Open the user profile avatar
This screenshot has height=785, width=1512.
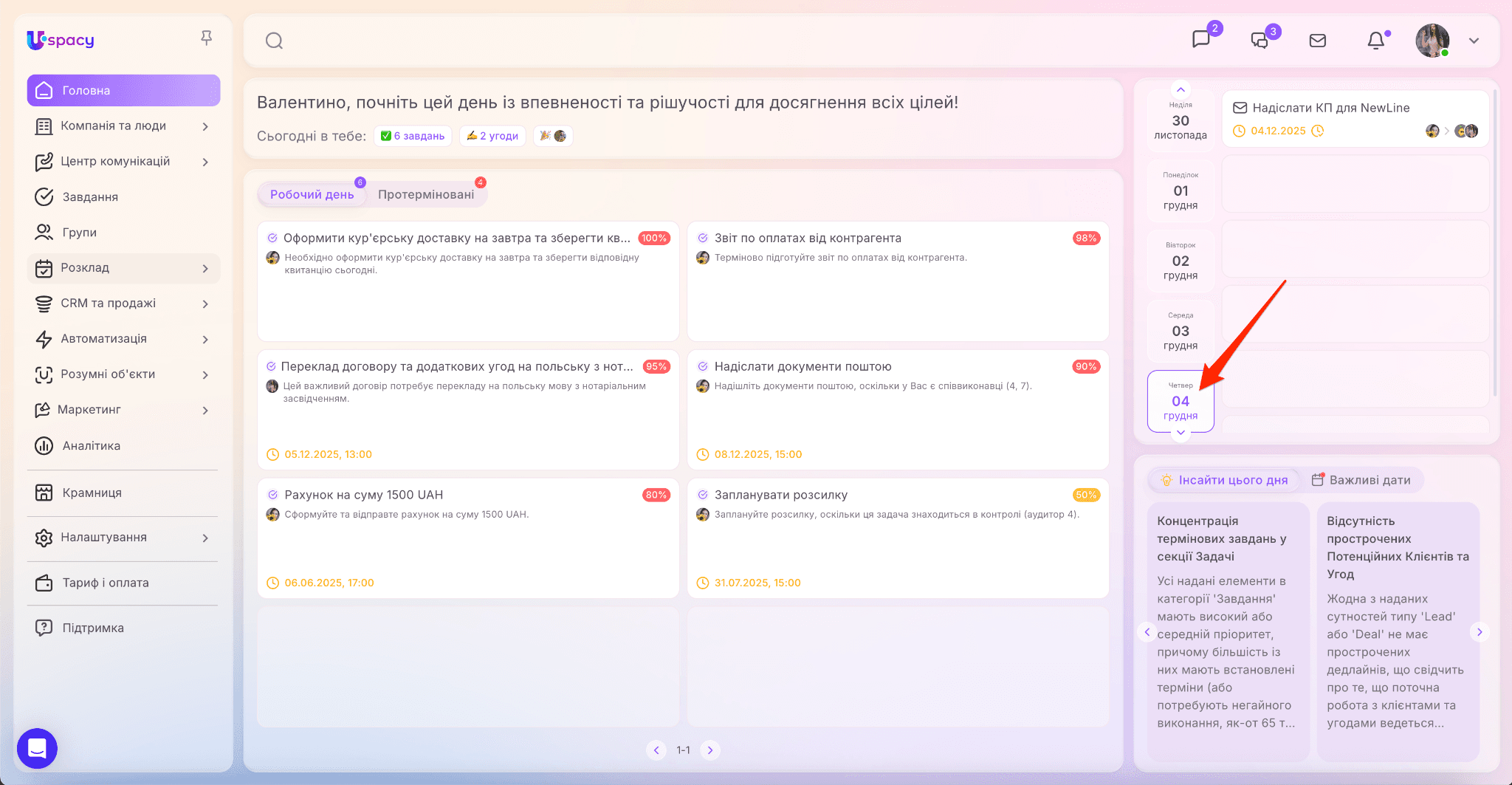[x=1432, y=41]
